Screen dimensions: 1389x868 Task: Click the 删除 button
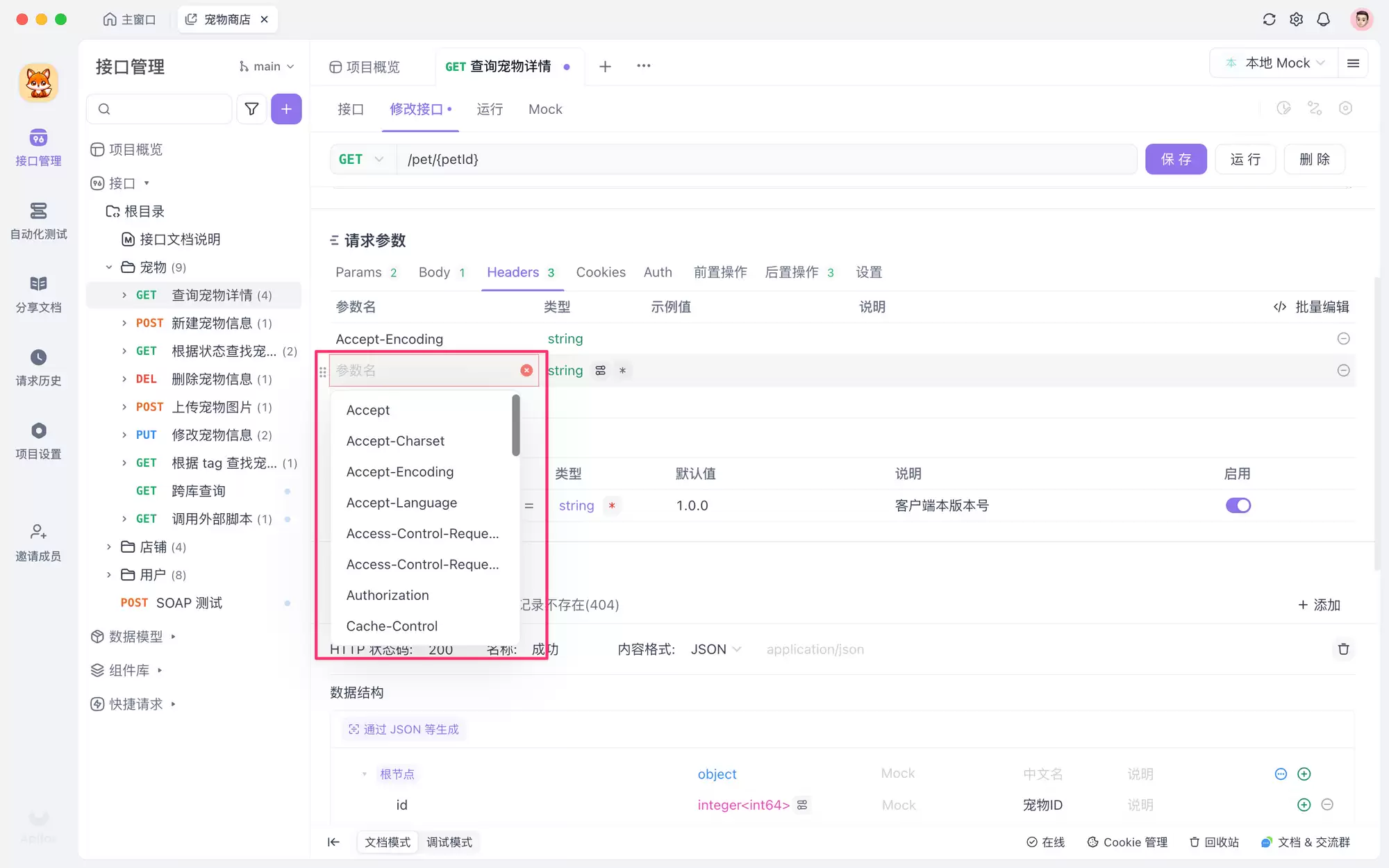(x=1315, y=159)
